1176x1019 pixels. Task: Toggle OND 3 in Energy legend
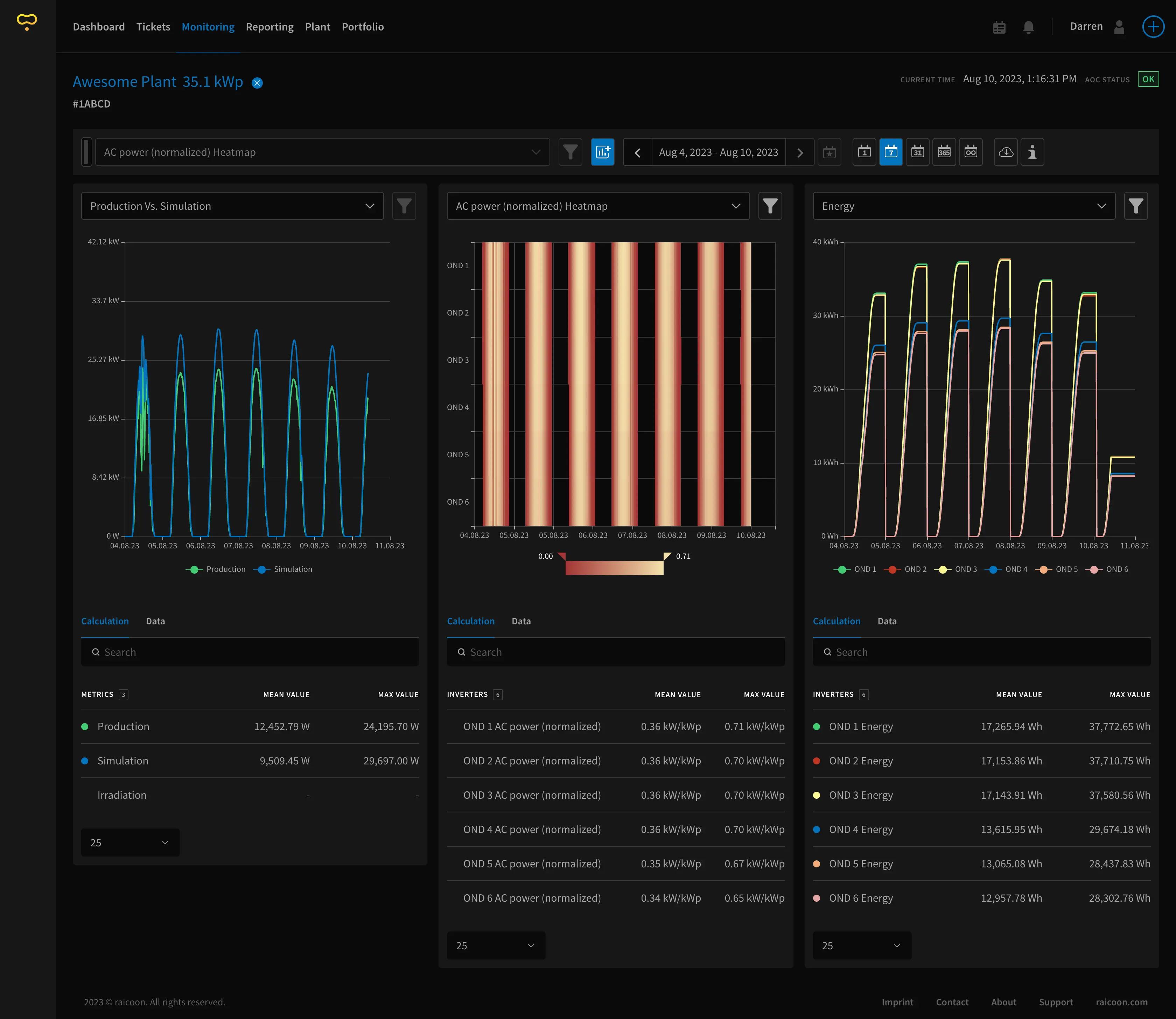coord(955,569)
